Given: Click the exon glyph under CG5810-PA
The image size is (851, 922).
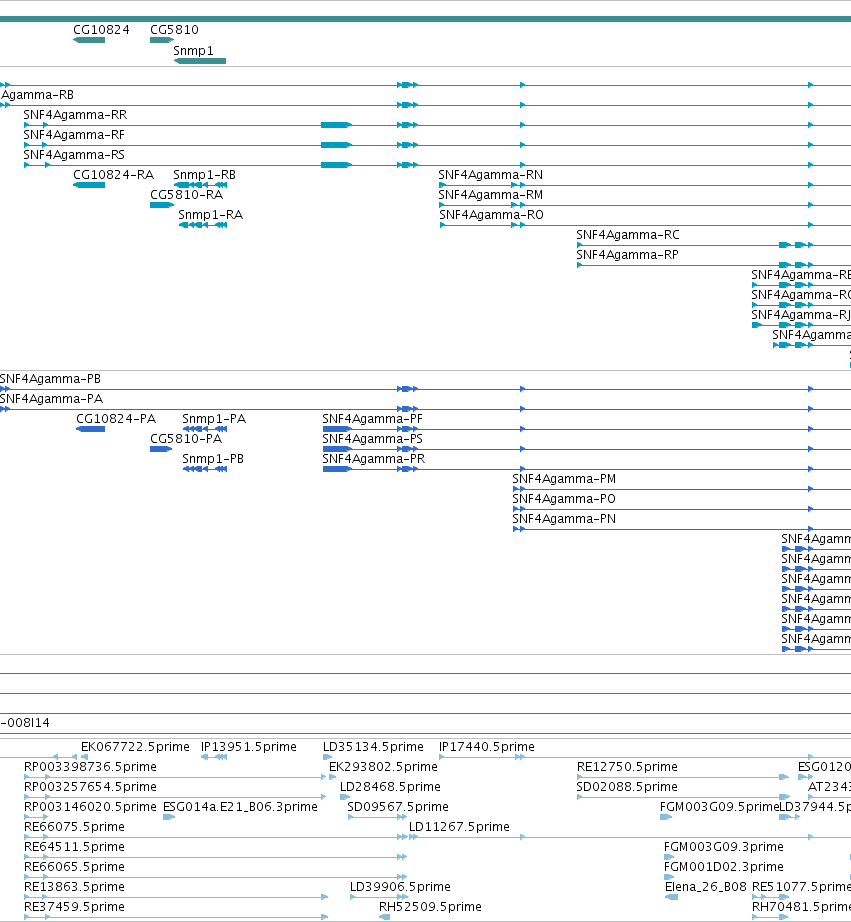Looking at the screenshot, I should pyautogui.click(x=161, y=449).
